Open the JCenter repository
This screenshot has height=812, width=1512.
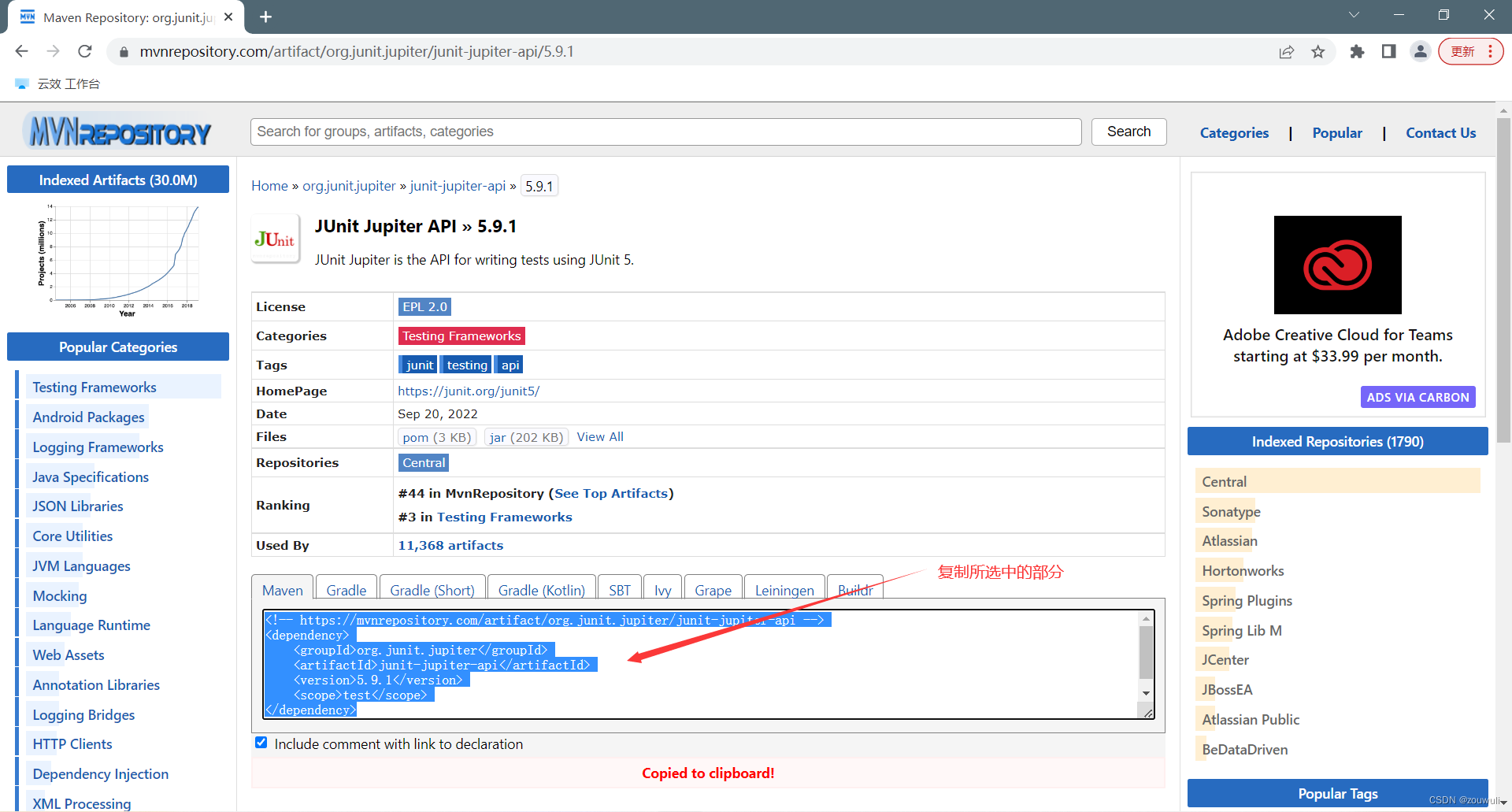(x=1225, y=659)
